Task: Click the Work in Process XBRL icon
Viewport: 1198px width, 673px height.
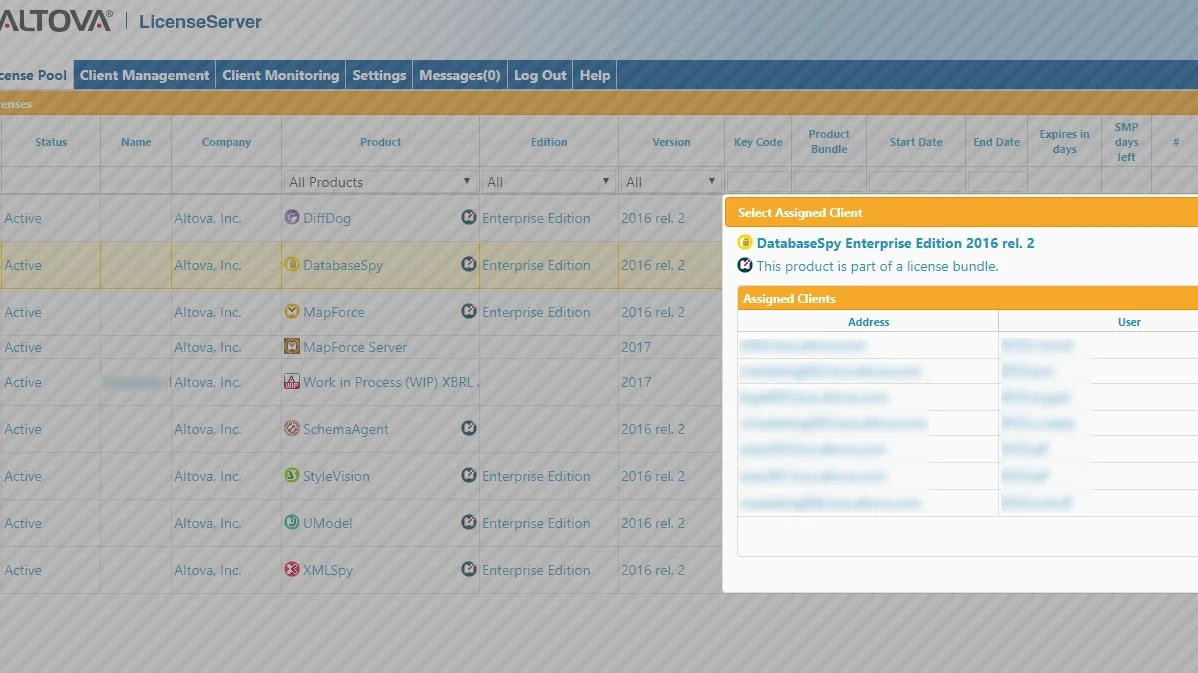Action: pos(292,381)
